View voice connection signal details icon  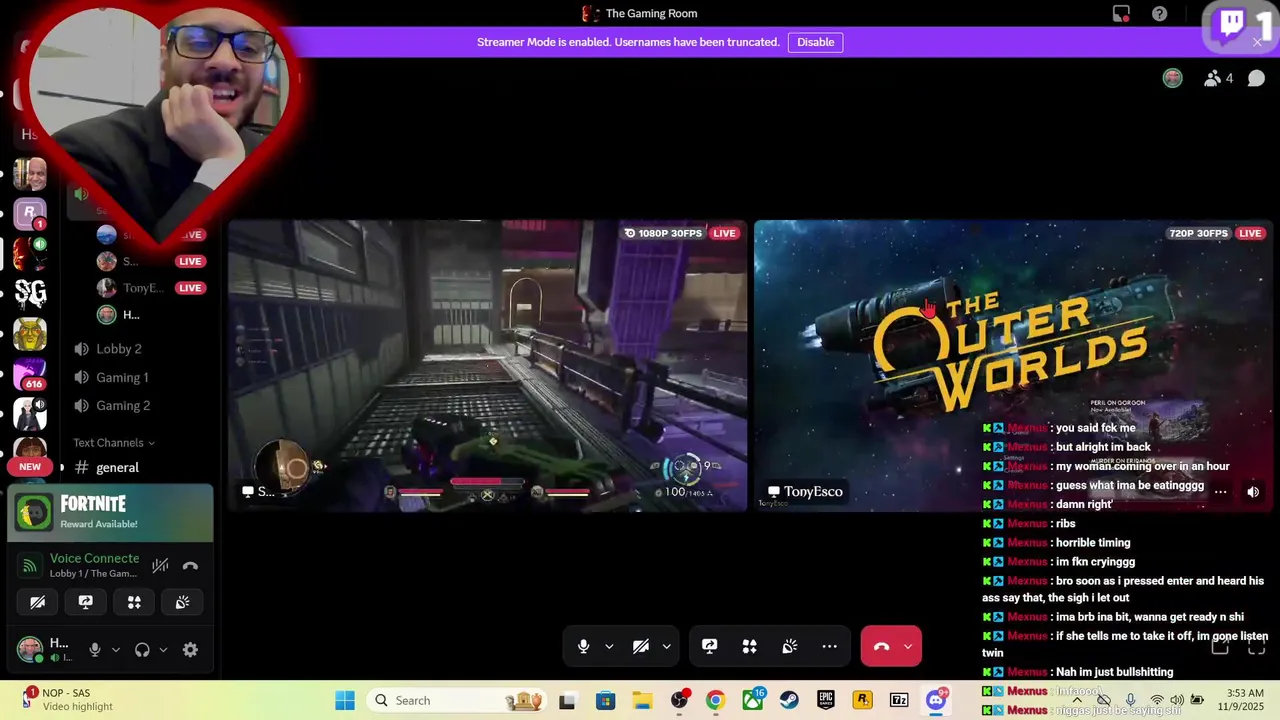click(x=32, y=566)
